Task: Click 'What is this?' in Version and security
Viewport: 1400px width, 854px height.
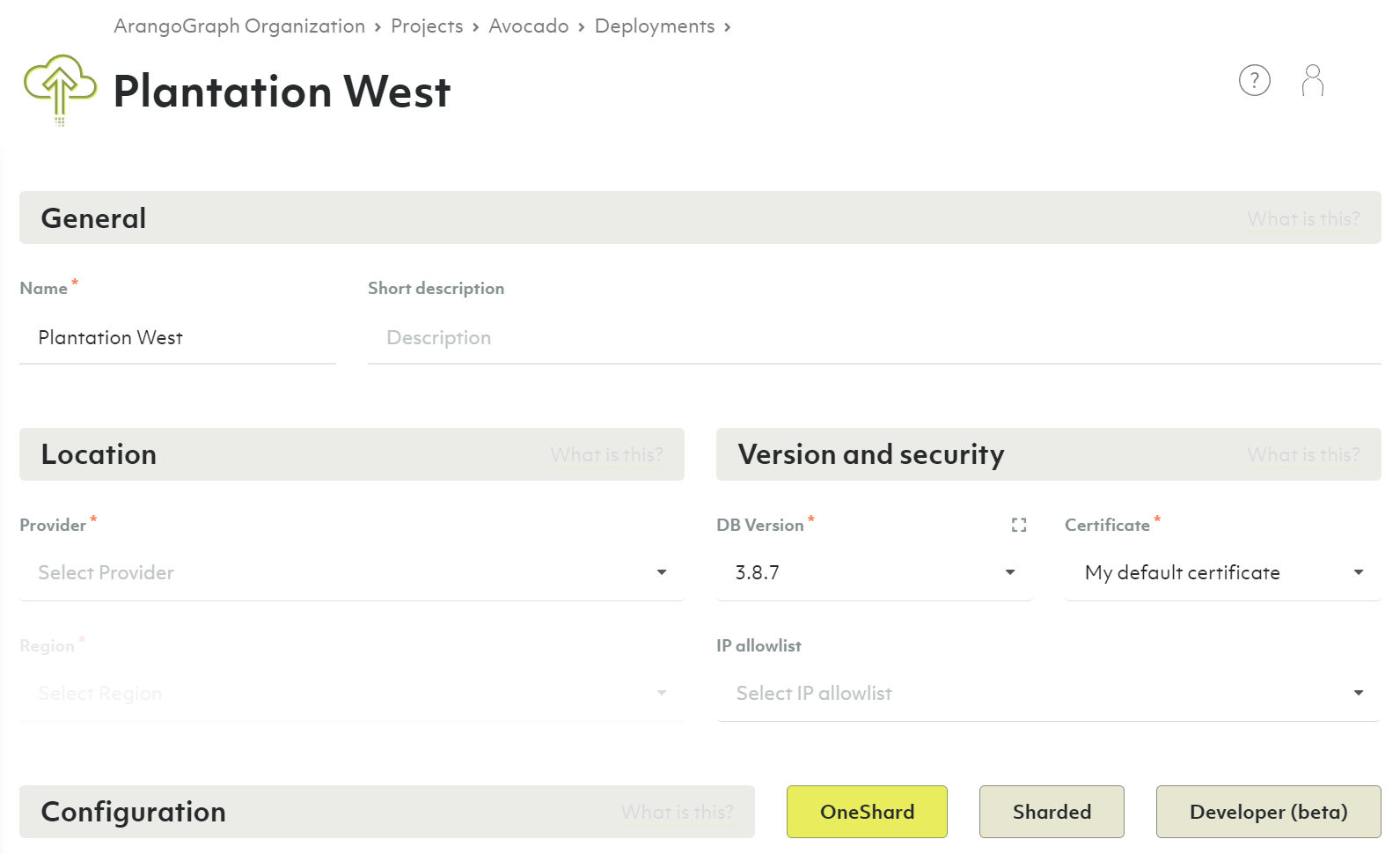Action: tap(1303, 454)
